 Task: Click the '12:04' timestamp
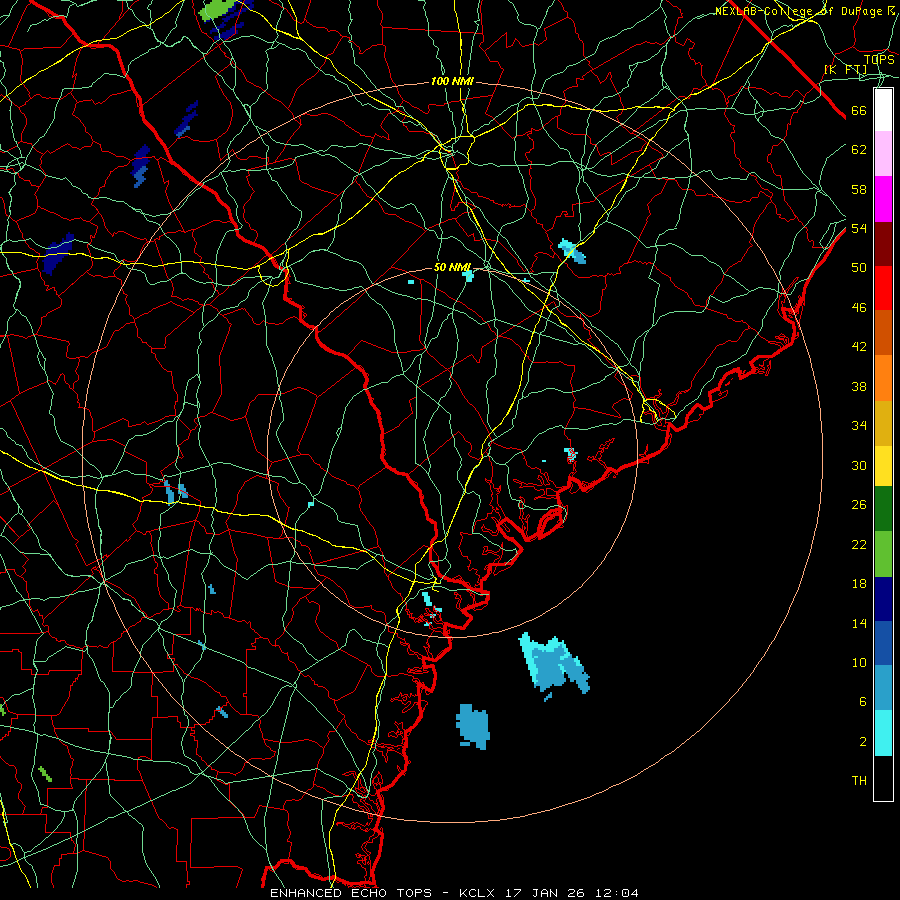(618, 893)
